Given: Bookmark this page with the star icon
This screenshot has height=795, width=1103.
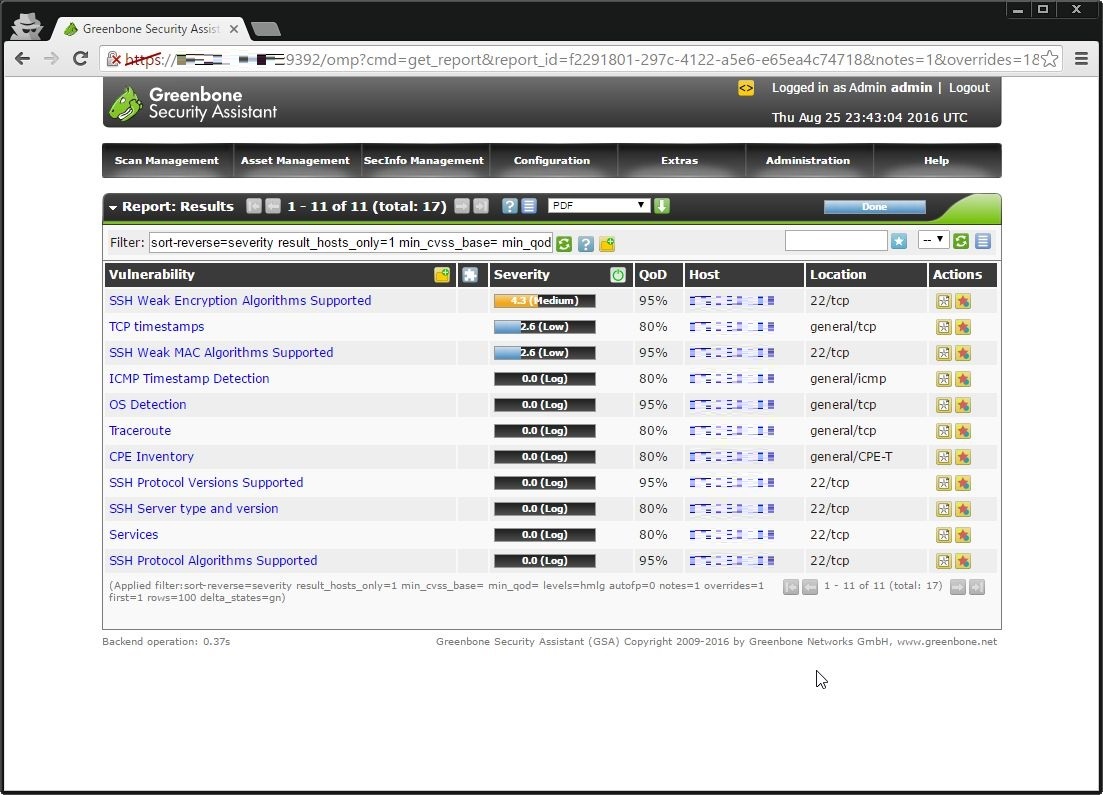Looking at the screenshot, I should point(1050,58).
